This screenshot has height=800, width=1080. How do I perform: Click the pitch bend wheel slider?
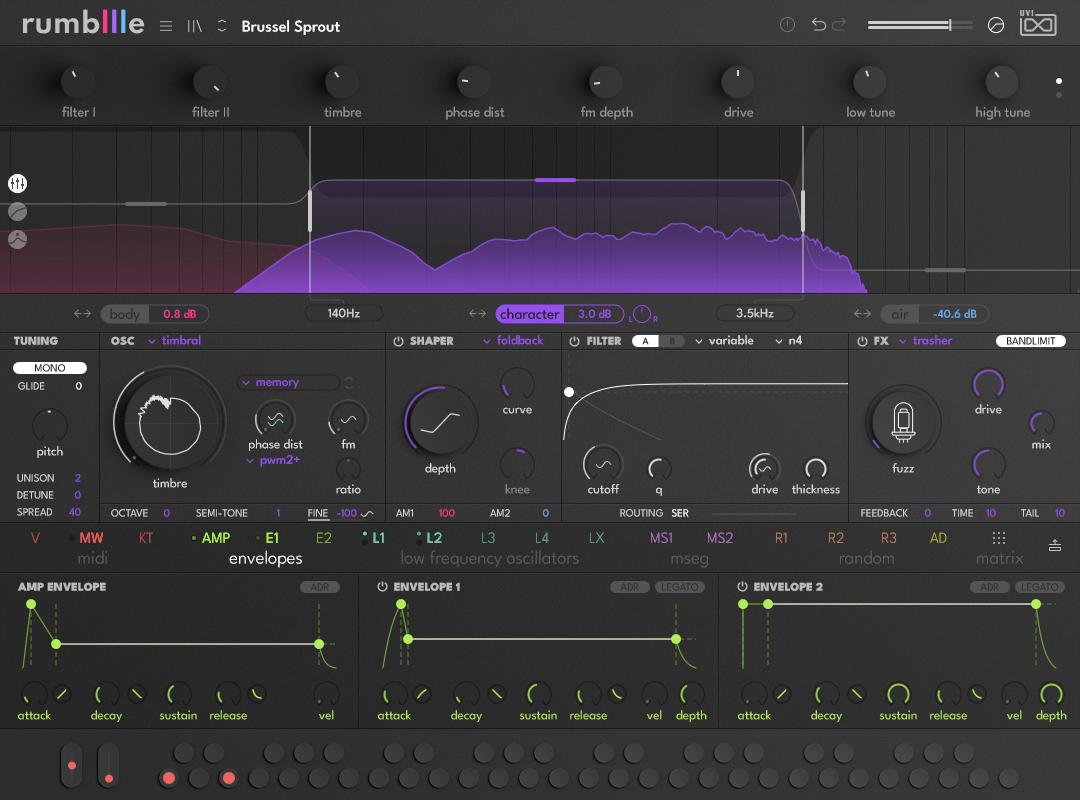[x=72, y=765]
